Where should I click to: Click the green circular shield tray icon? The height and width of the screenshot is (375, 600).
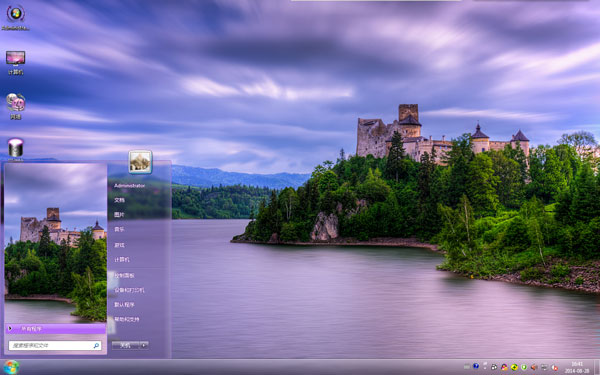click(524, 367)
